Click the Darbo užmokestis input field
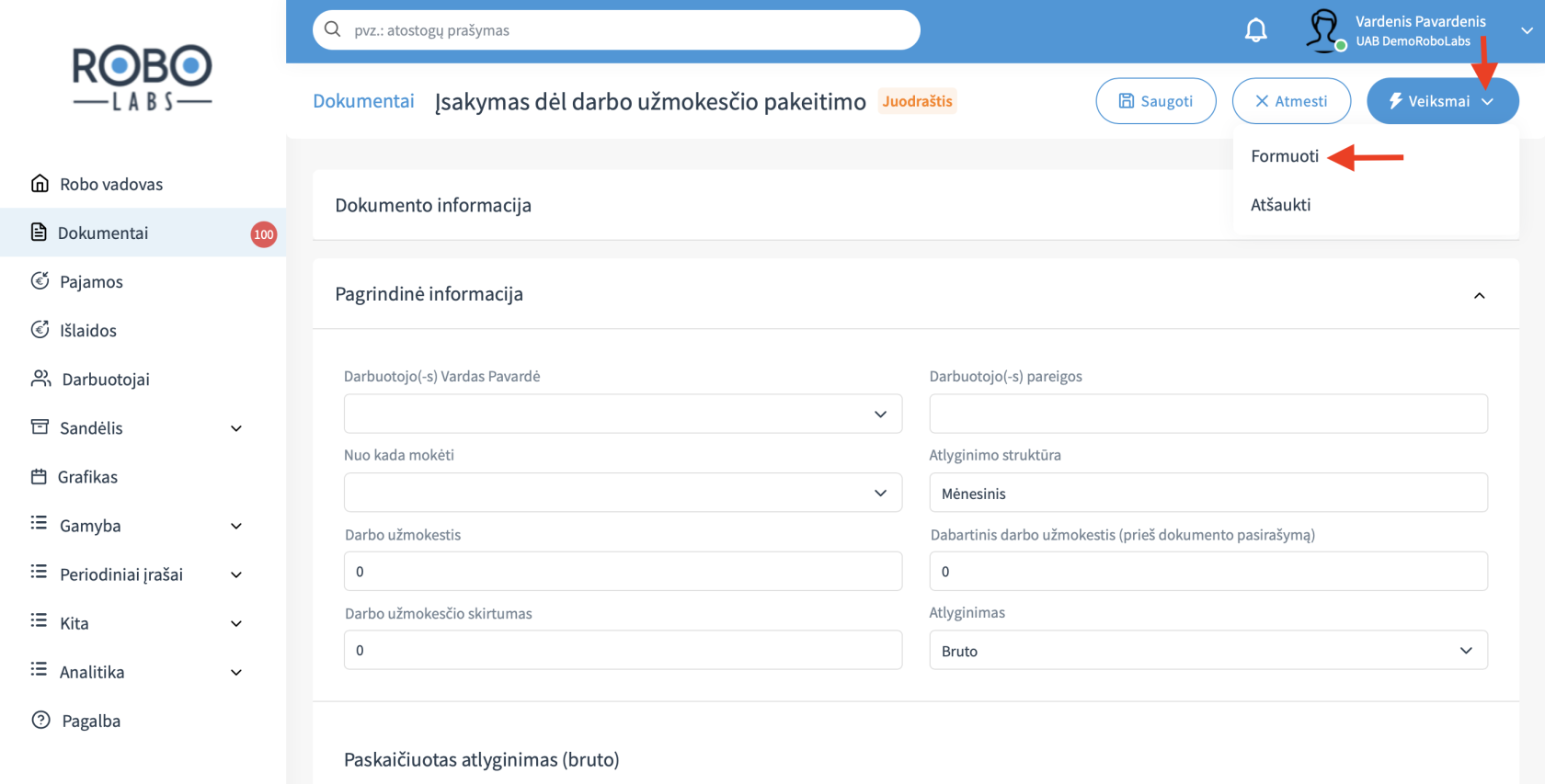Image resolution: width=1545 pixels, height=784 pixels. tap(623, 571)
